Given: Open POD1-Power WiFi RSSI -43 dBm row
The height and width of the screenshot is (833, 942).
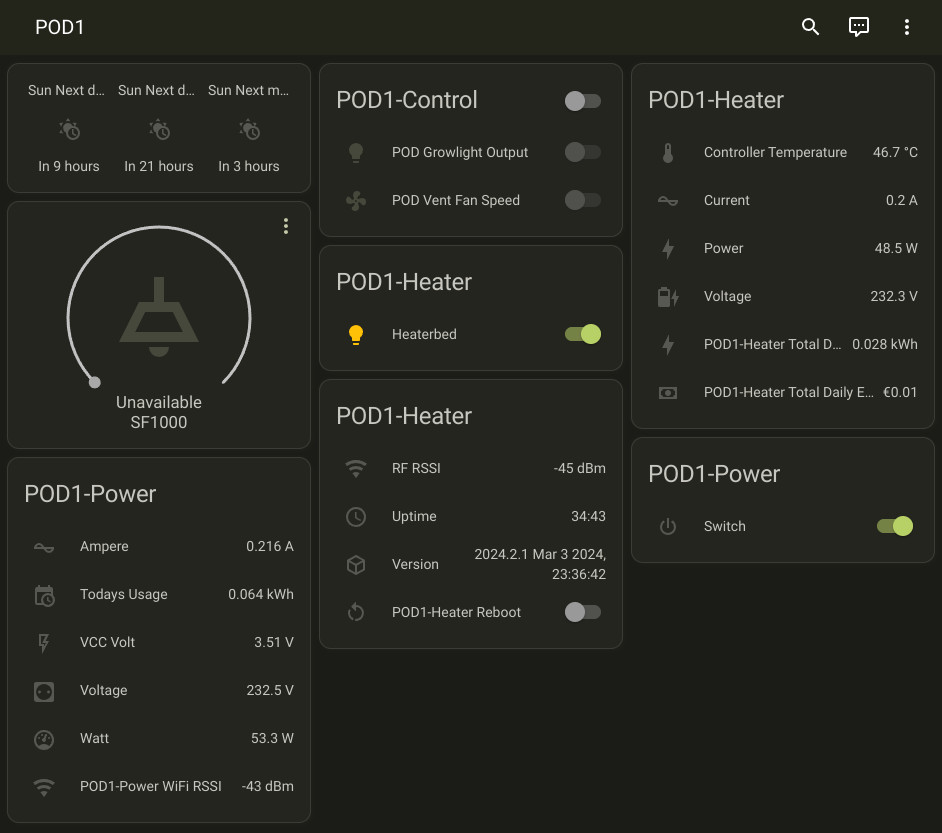Looking at the screenshot, I should pos(159,786).
